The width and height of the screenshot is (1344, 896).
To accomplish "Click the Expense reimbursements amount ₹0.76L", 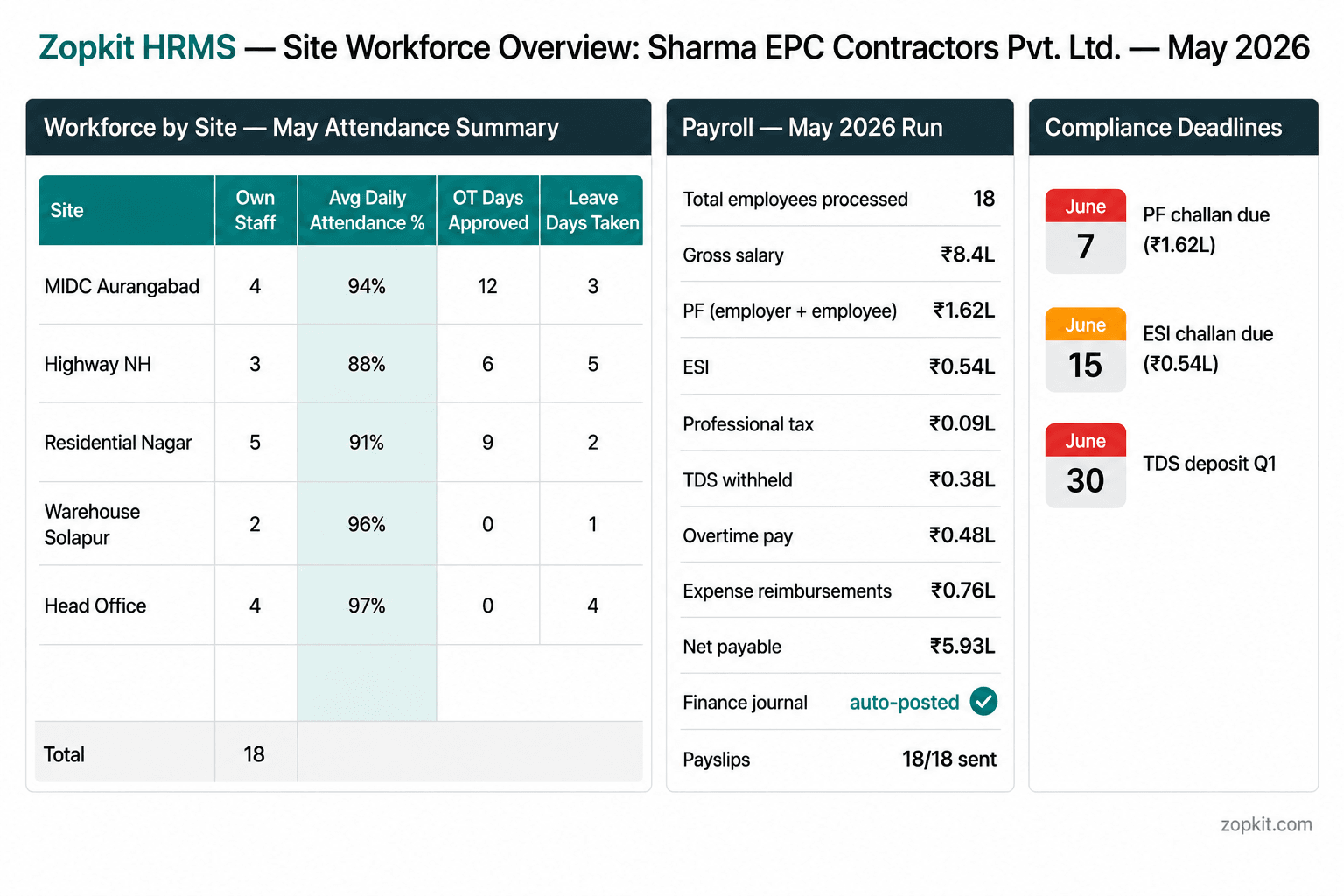I will coord(963,591).
